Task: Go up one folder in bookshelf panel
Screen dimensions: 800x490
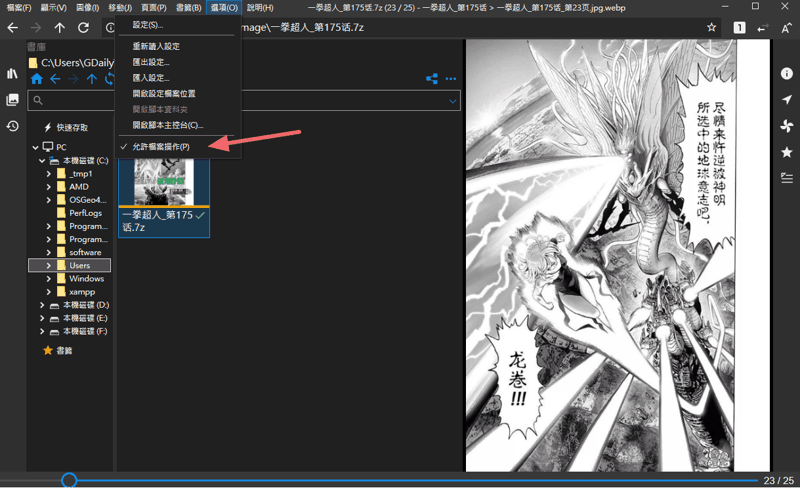Action: (x=92, y=79)
